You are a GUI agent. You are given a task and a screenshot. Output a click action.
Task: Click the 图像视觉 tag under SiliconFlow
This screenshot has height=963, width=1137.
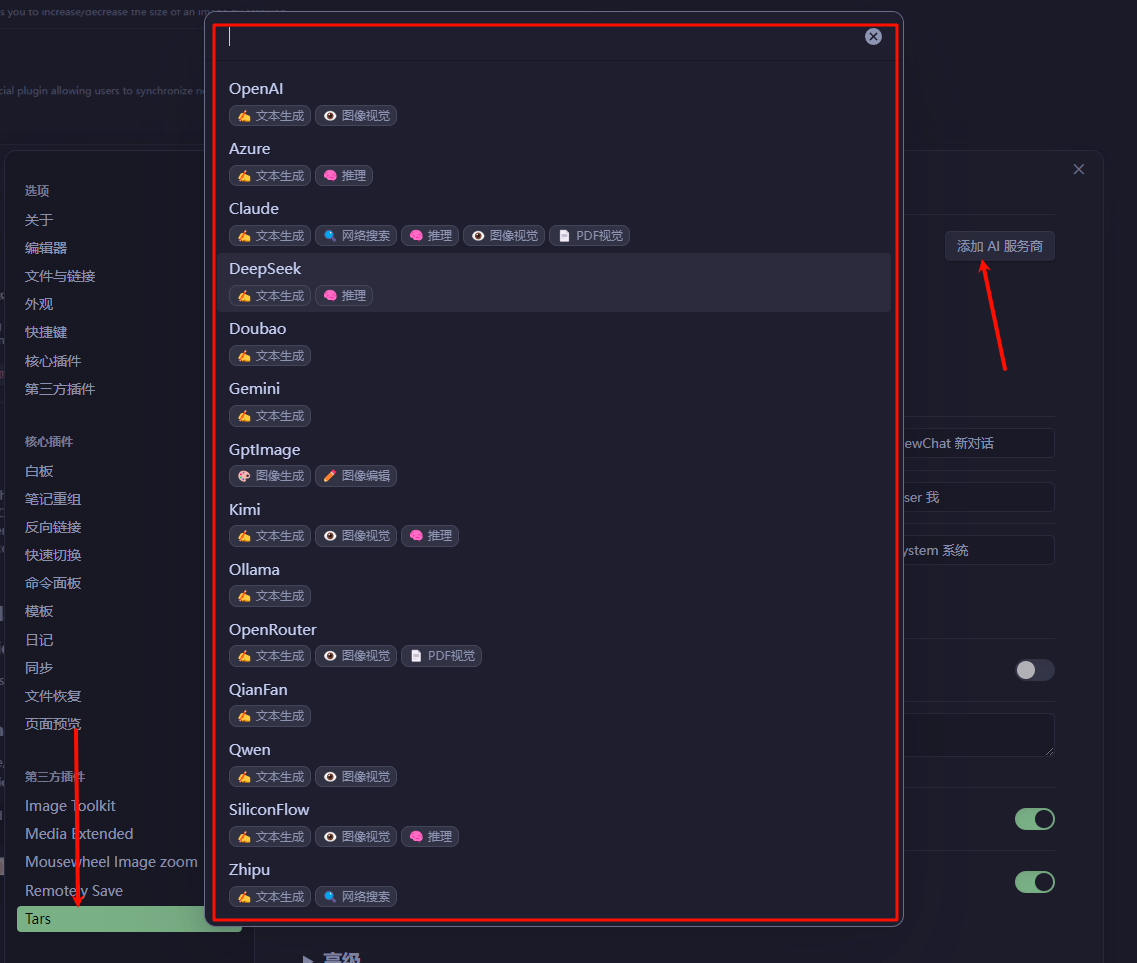click(x=356, y=837)
